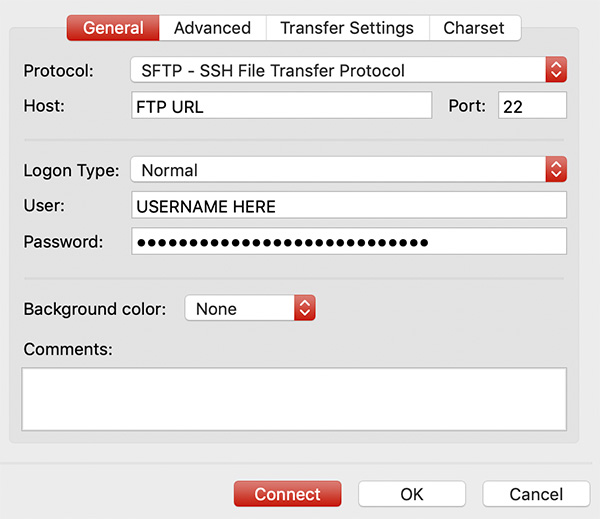The image size is (600, 519).
Task: Click the User label text
Action: (44, 206)
